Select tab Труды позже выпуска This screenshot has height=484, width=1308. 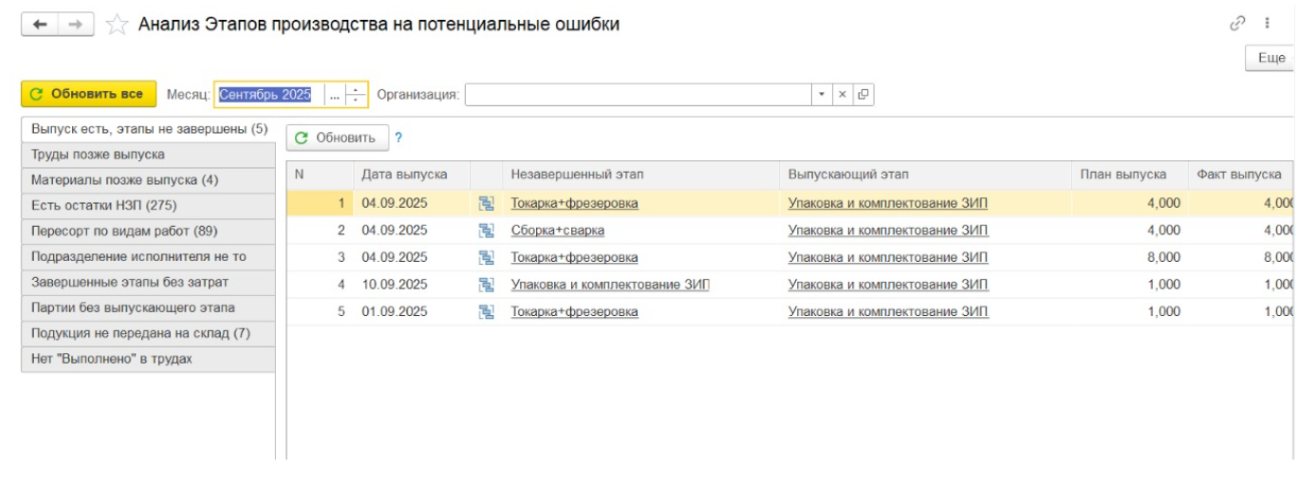(x=148, y=155)
